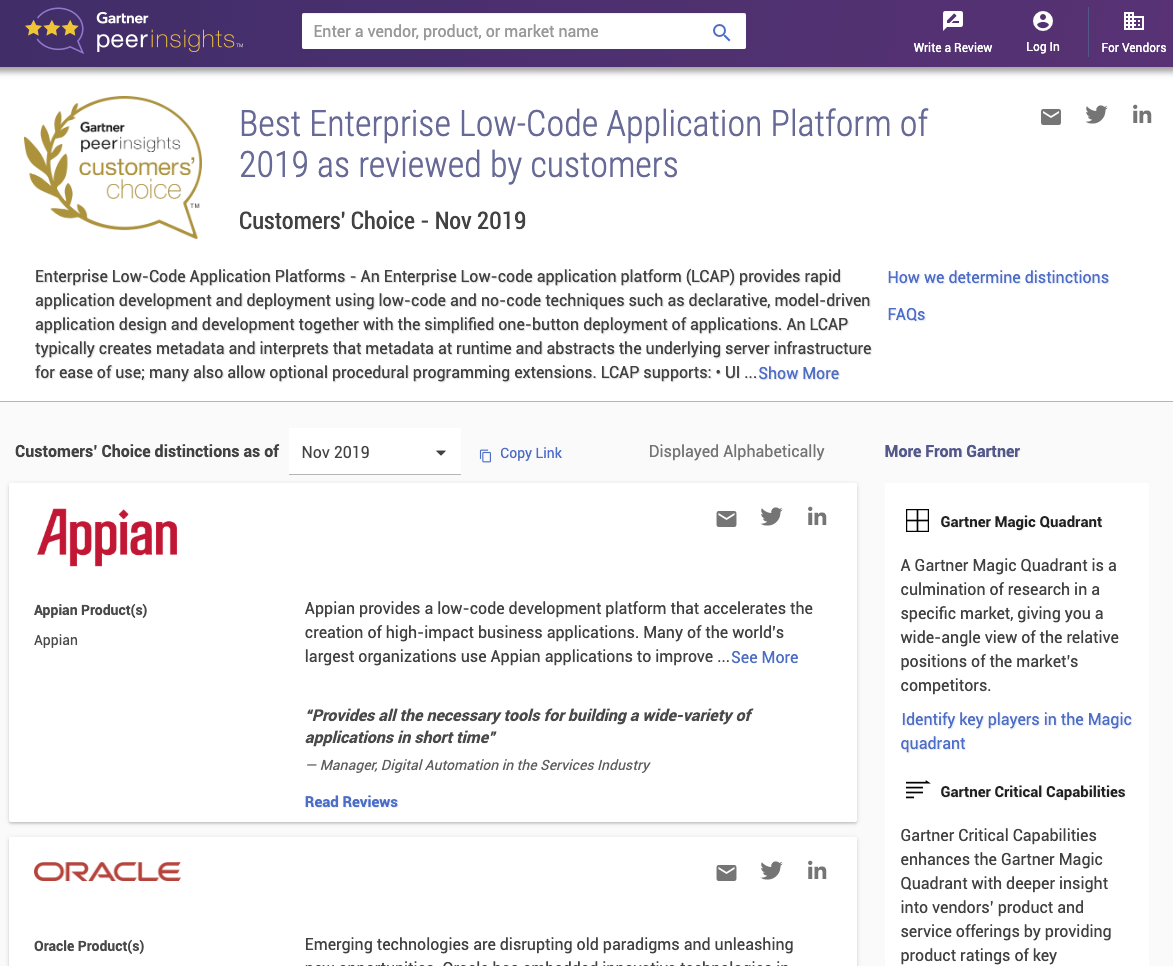Click the Oracle Product(s) label
This screenshot has width=1173, height=966.
[89, 946]
